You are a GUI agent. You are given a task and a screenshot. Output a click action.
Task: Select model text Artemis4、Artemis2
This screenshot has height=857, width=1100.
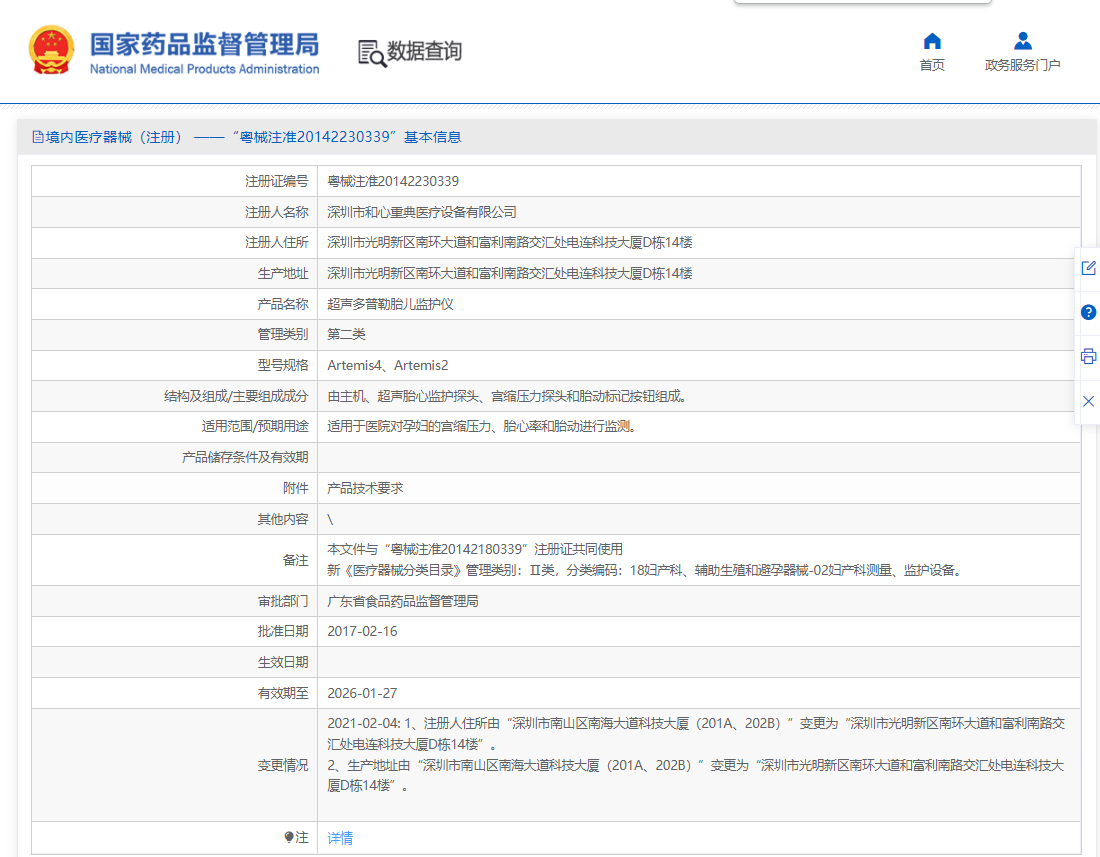(x=387, y=365)
